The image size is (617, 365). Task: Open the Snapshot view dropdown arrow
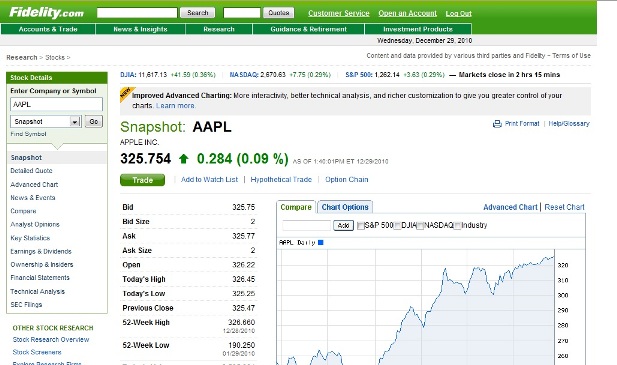(75, 122)
